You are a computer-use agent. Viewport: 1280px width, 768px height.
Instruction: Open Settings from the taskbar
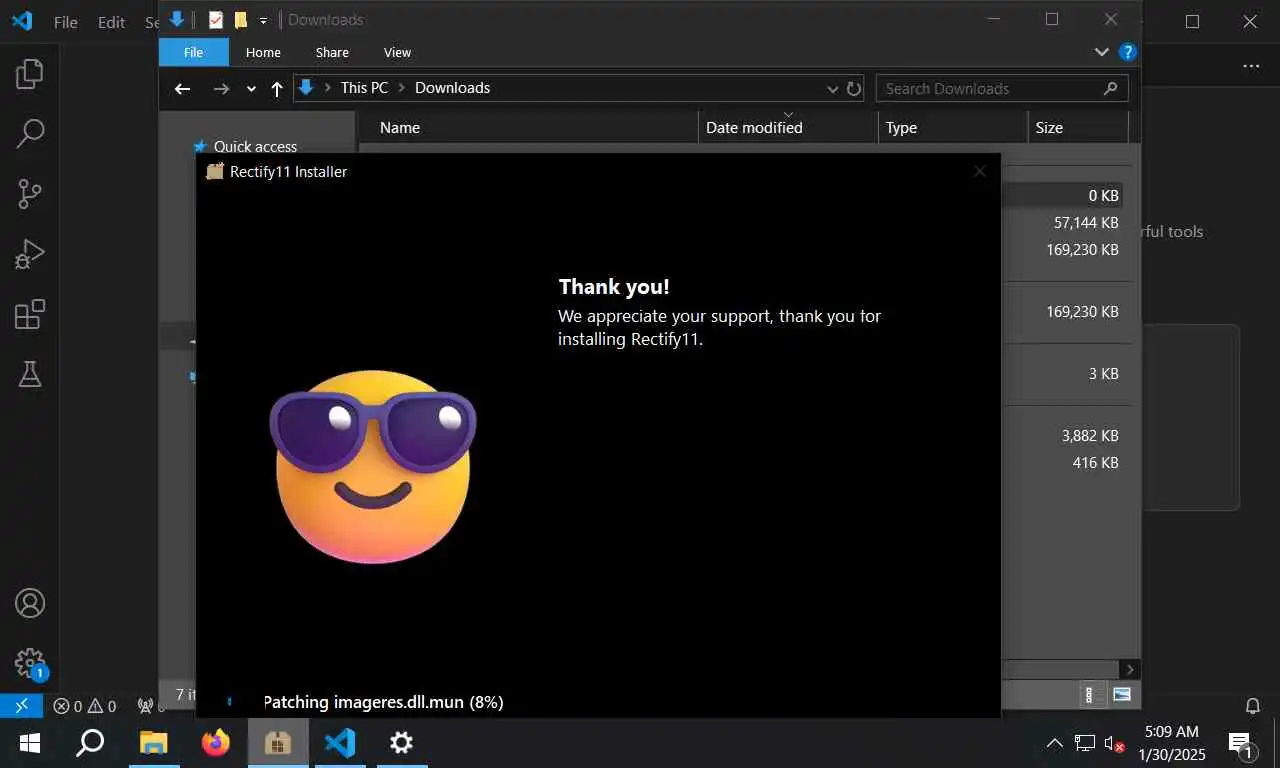401,743
